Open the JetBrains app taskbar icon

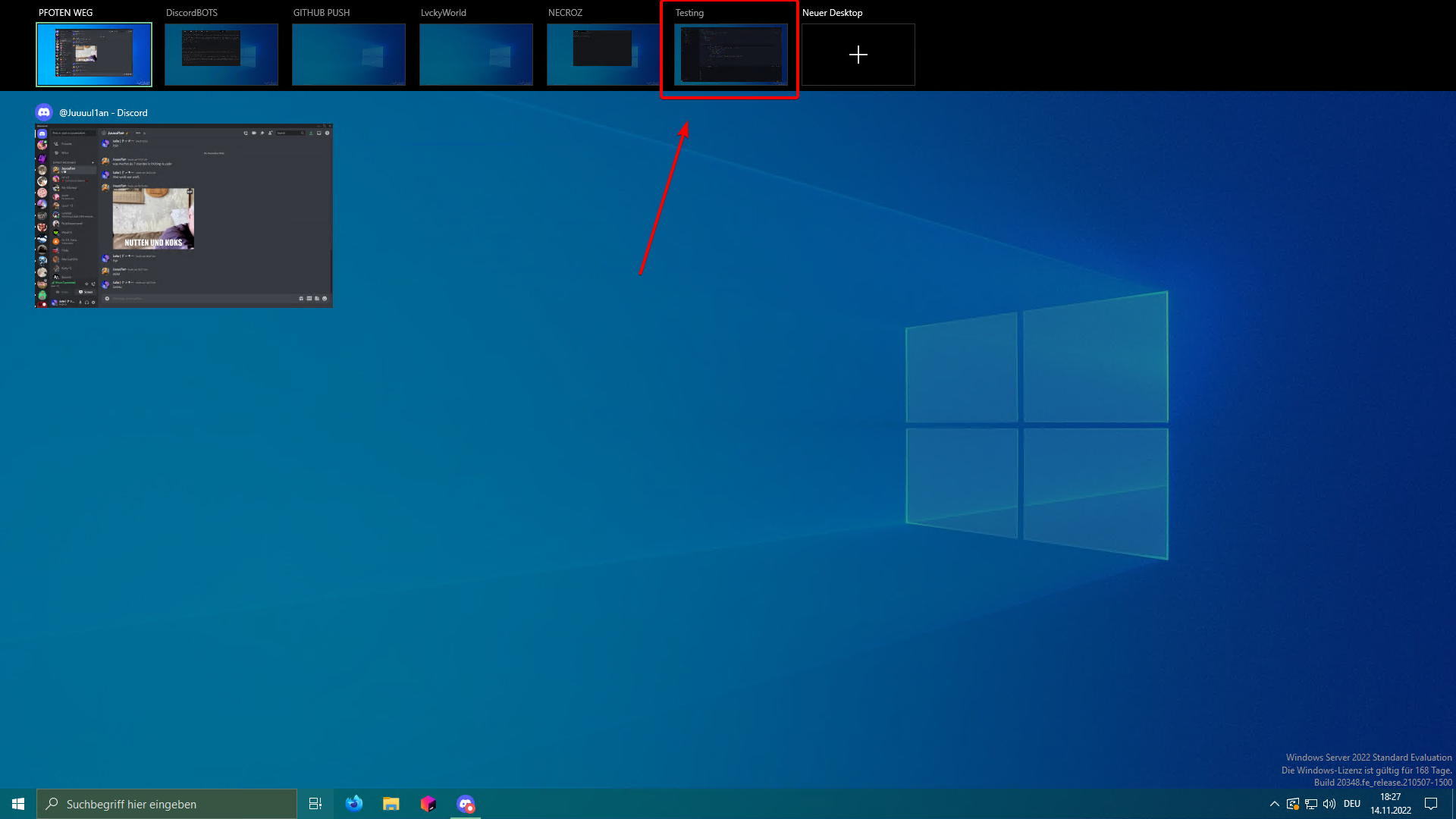click(x=428, y=804)
